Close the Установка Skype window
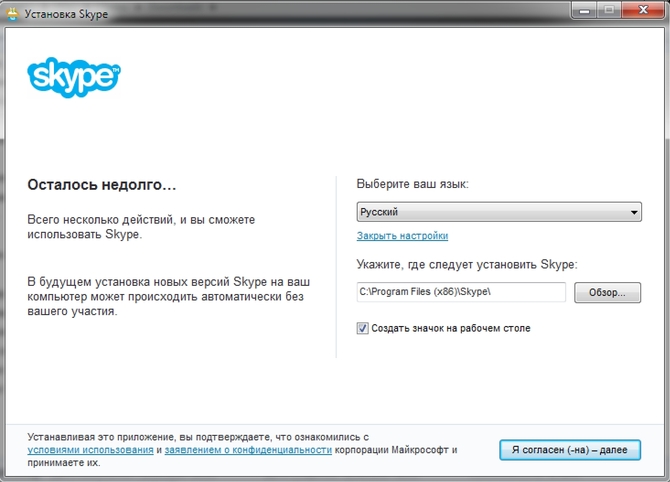 (x=643, y=10)
